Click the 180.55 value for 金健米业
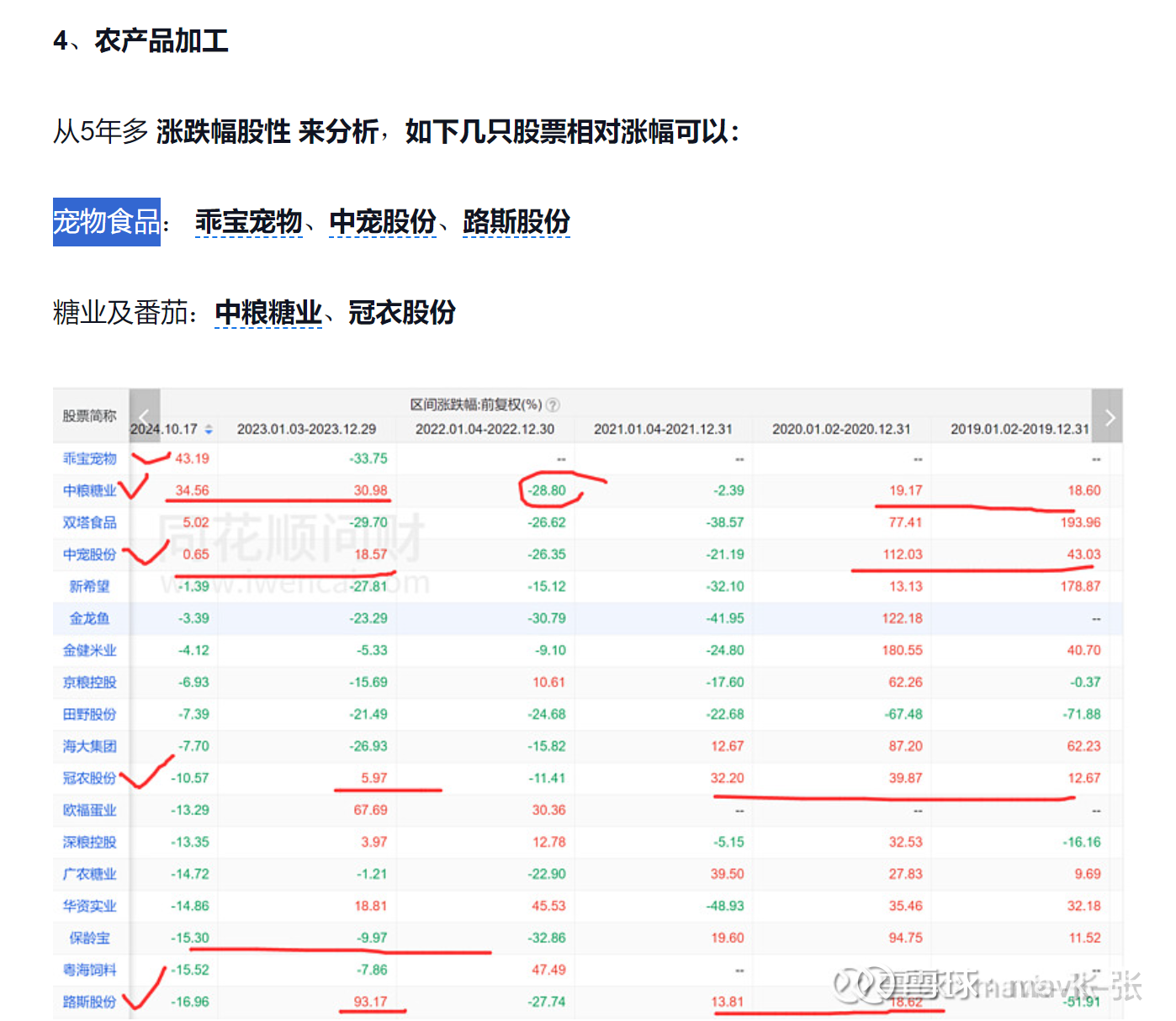The height and width of the screenshot is (1021, 1176). point(903,650)
